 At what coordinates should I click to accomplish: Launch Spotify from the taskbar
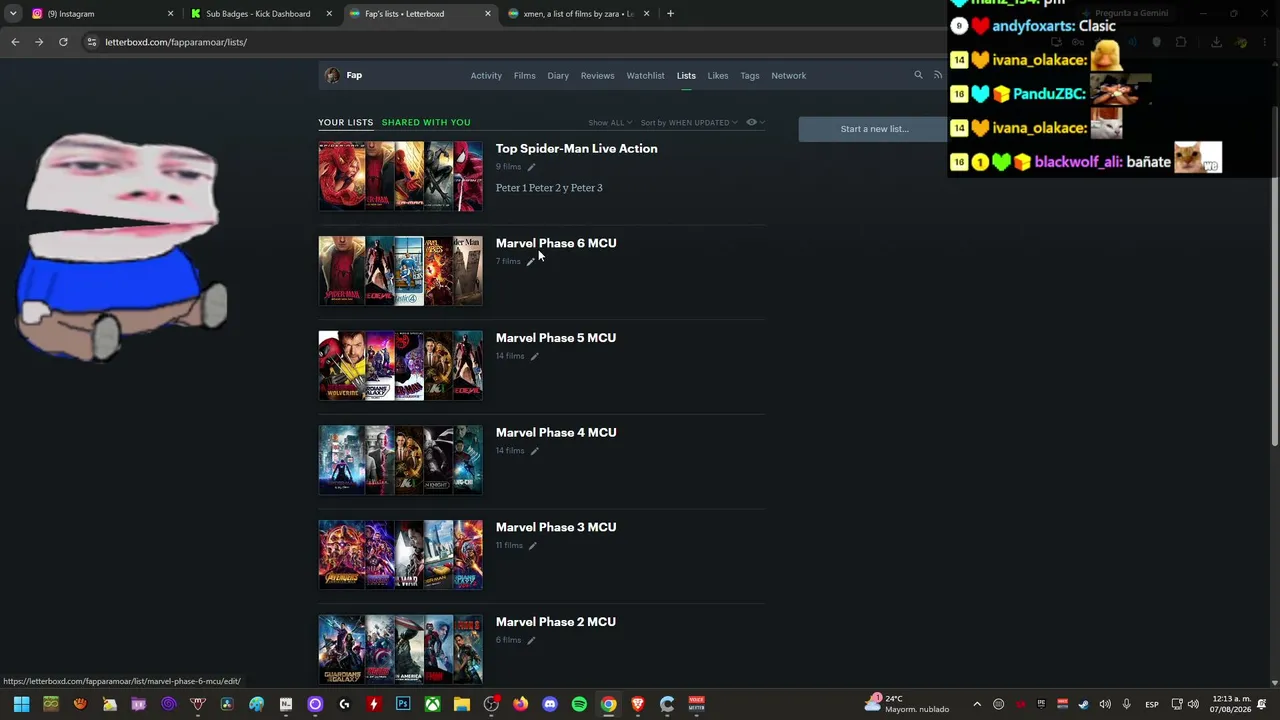pyautogui.click(x=579, y=704)
